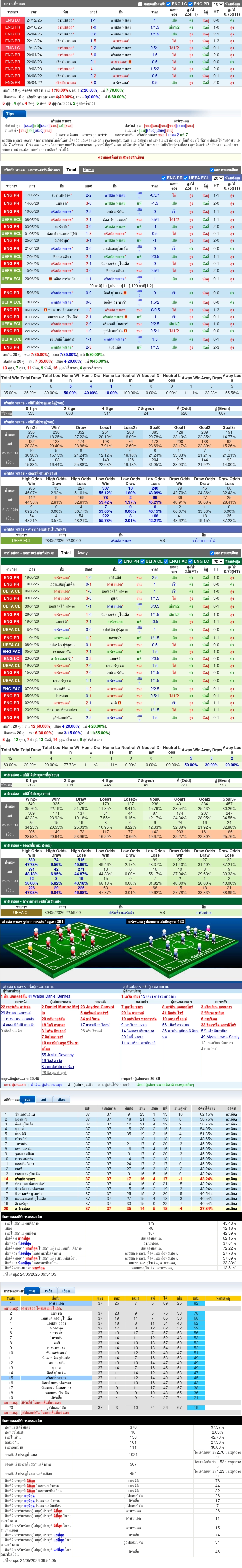Select the Tips tab
Image resolution: width=242 pixels, height=1568 pixels.
click(x=10, y=114)
